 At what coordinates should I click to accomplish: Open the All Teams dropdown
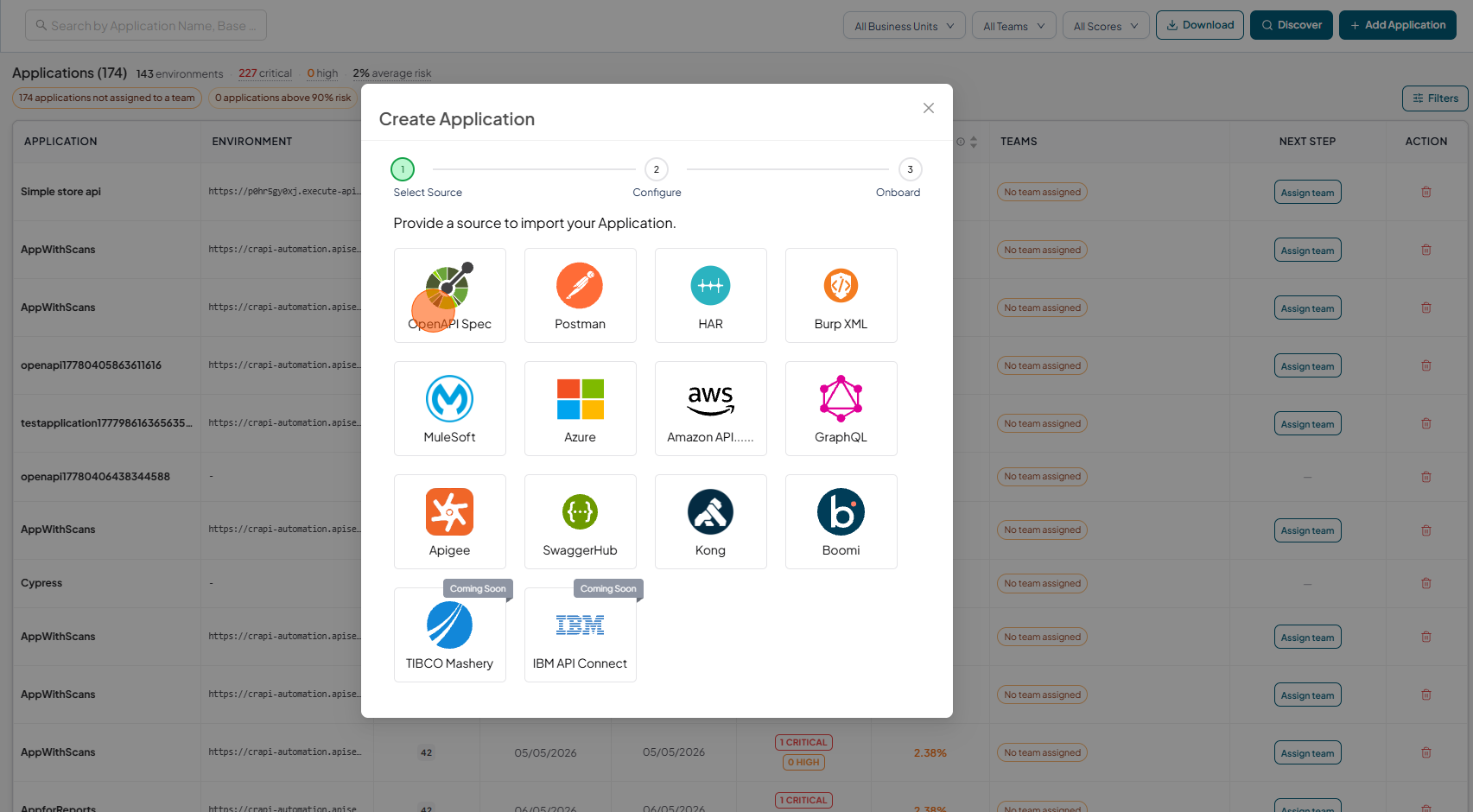pos(1013,26)
